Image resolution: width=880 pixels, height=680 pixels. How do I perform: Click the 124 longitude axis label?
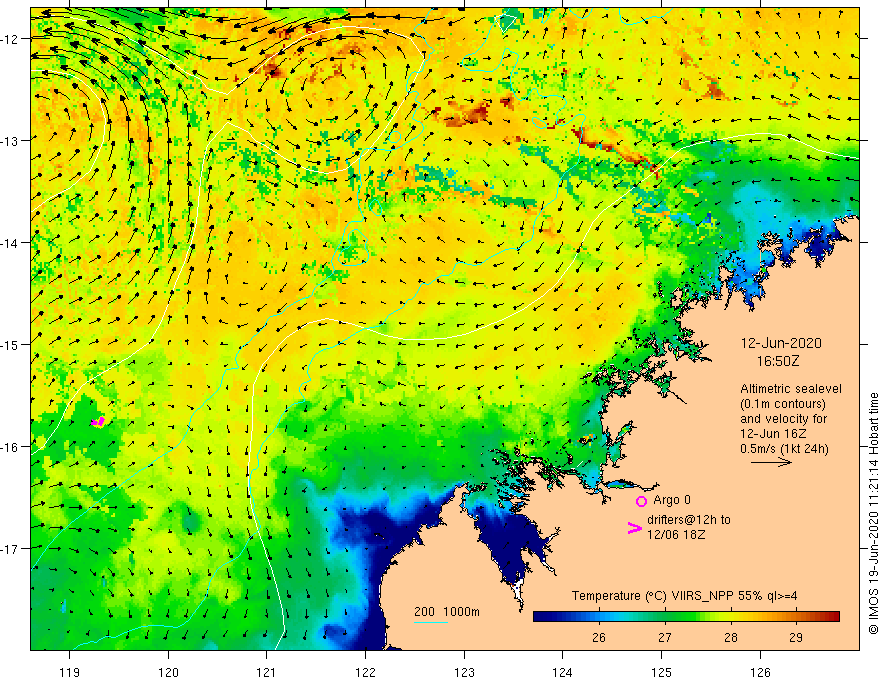pos(563,672)
